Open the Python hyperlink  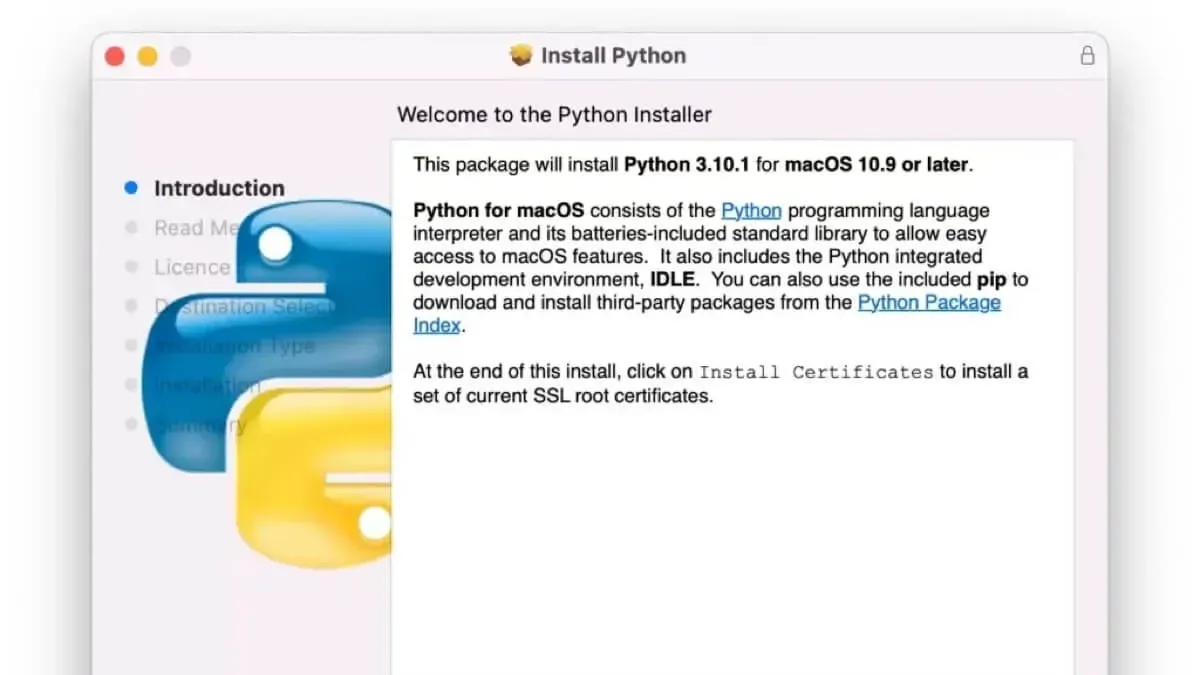(x=751, y=211)
